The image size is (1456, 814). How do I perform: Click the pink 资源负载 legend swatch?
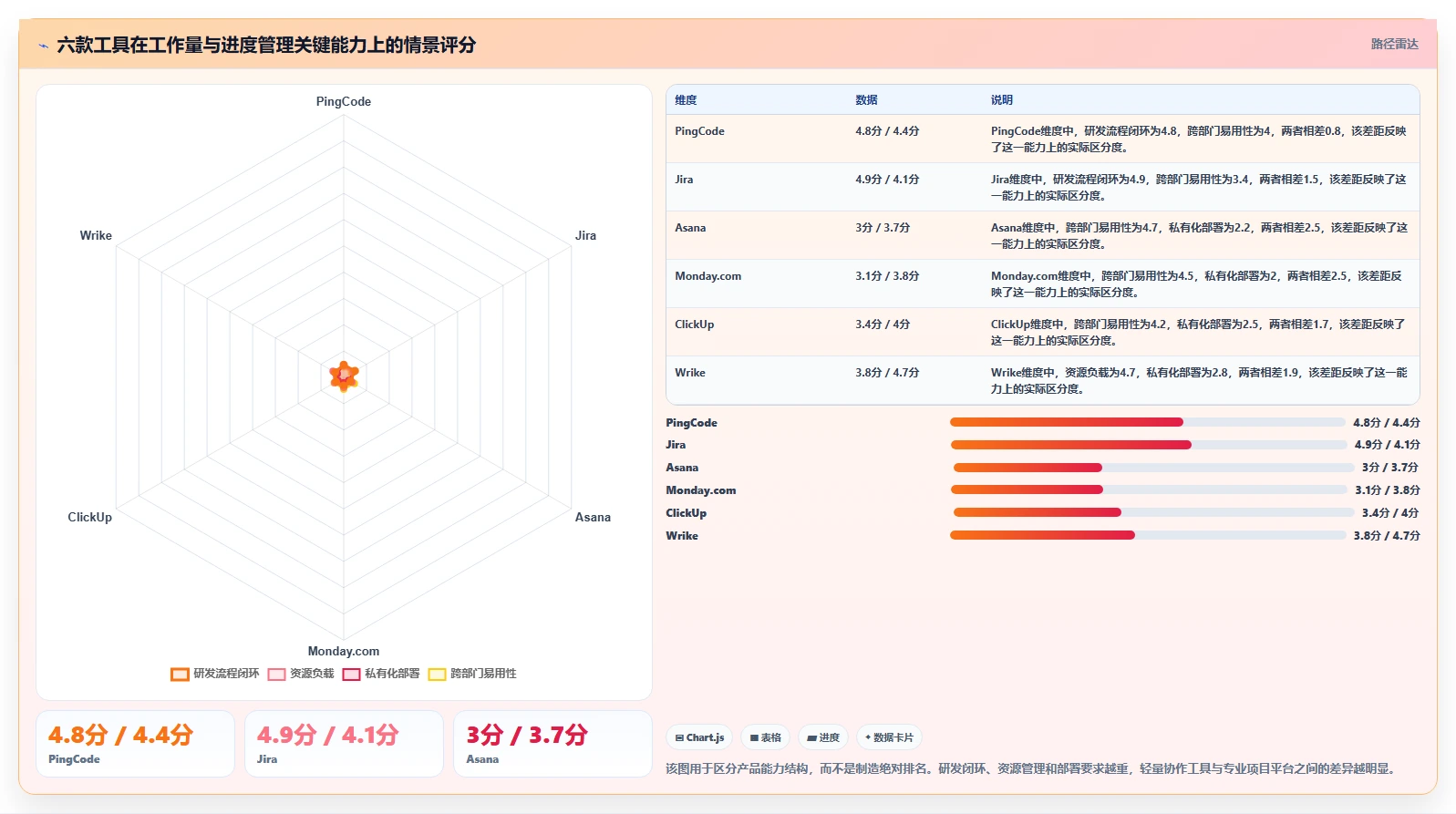[x=276, y=675]
